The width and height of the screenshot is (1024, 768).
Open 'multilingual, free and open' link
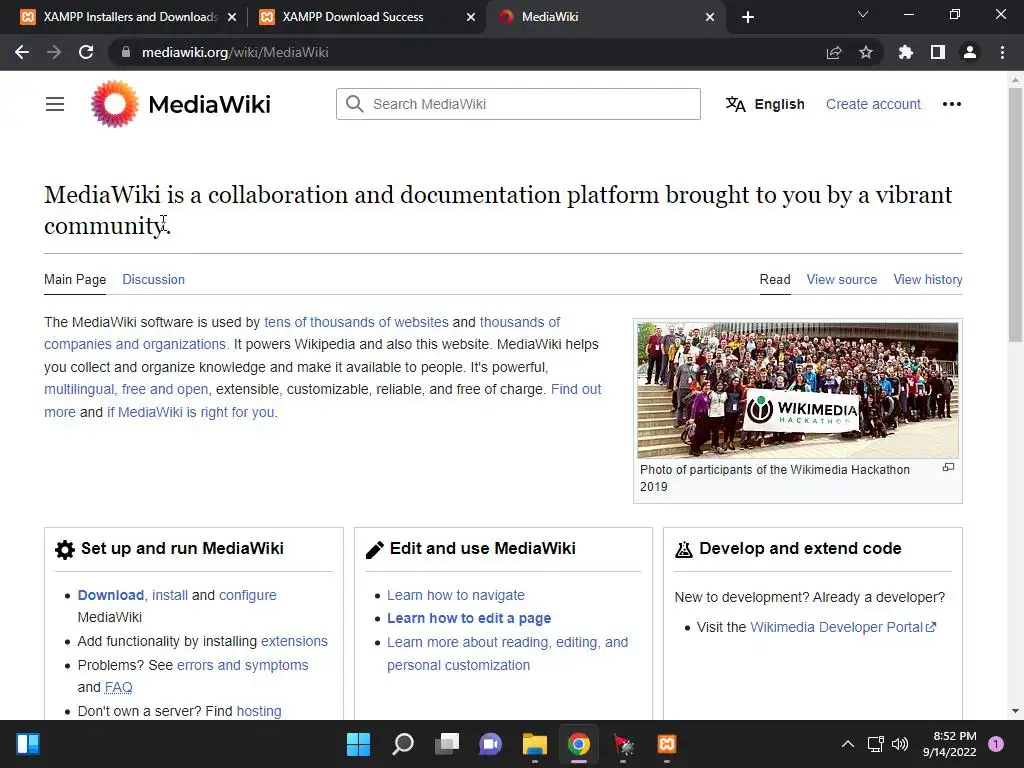click(126, 389)
